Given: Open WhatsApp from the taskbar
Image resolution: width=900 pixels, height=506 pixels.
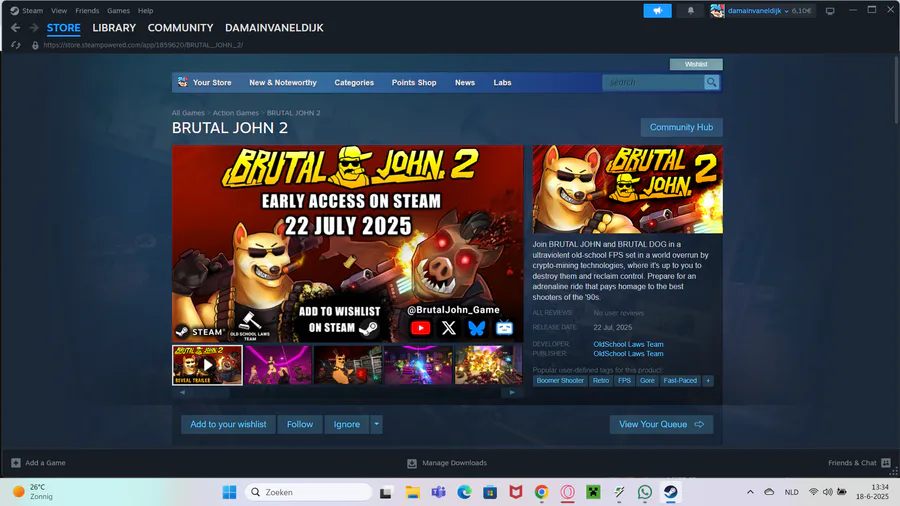Looking at the screenshot, I should tap(645, 492).
